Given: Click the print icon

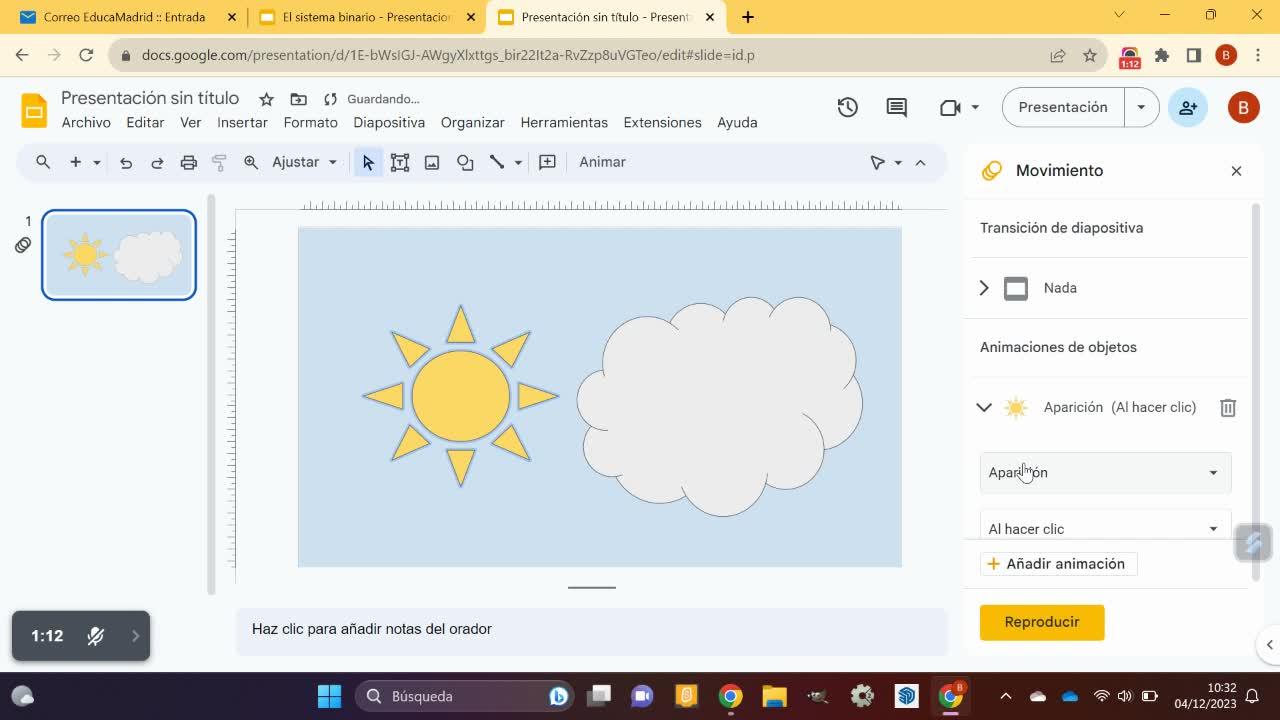Looking at the screenshot, I should pos(188,162).
